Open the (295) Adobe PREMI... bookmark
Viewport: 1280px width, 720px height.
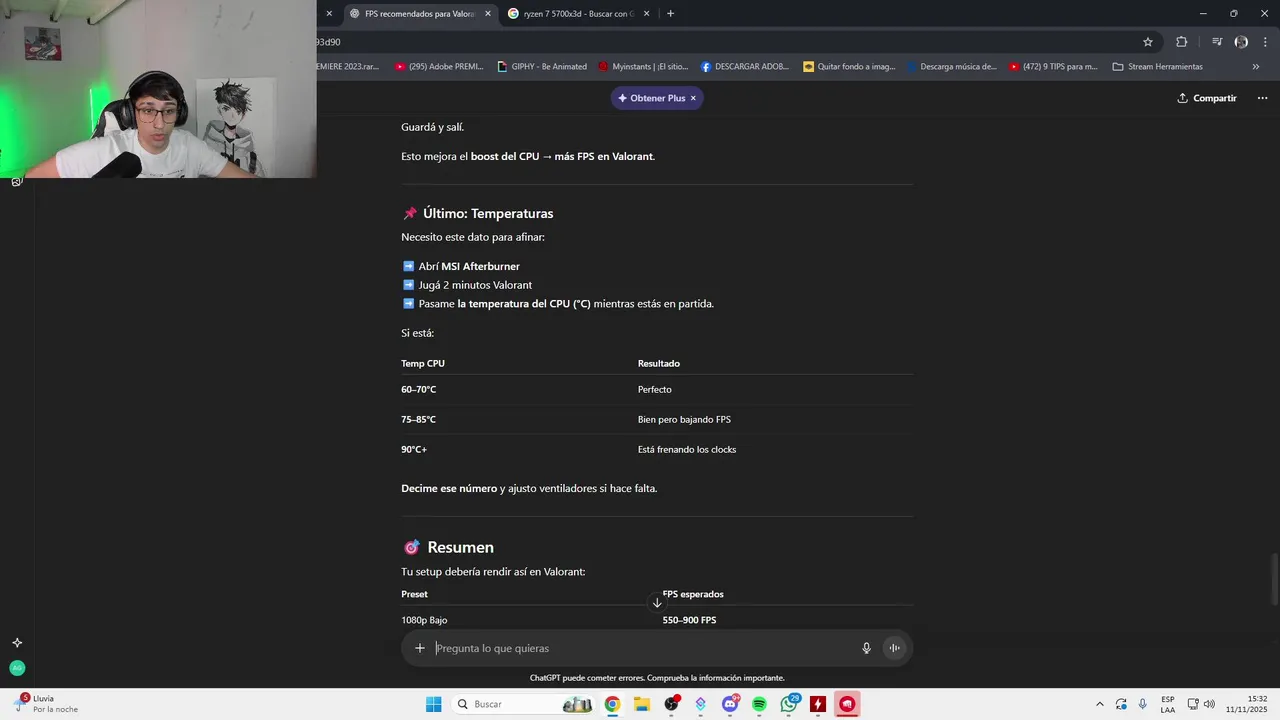click(x=439, y=67)
